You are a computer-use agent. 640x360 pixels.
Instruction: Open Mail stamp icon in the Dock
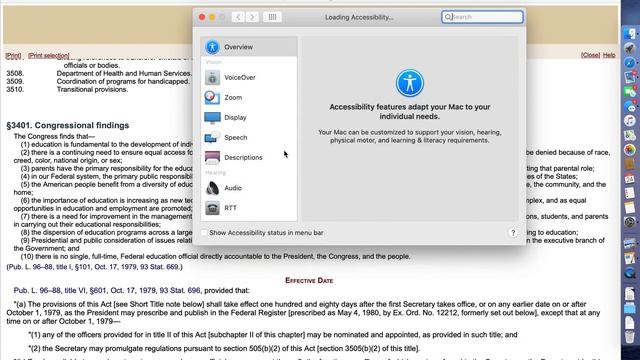click(x=630, y=77)
